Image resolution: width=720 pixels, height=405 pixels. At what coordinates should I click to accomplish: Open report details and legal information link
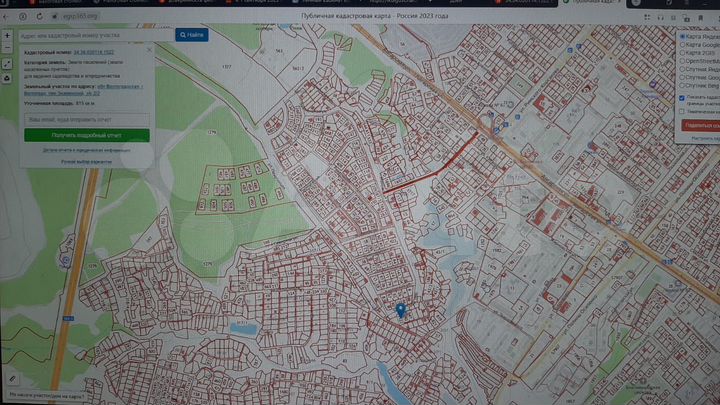87,150
